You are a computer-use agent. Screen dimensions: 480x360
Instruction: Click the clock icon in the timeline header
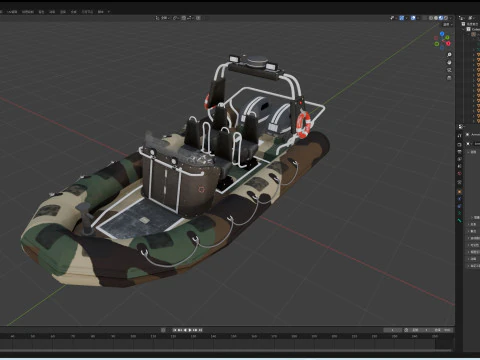point(406,330)
